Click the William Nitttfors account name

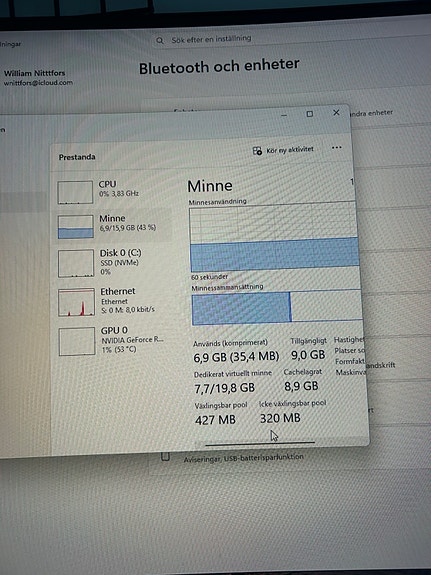[x=34, y=73]
